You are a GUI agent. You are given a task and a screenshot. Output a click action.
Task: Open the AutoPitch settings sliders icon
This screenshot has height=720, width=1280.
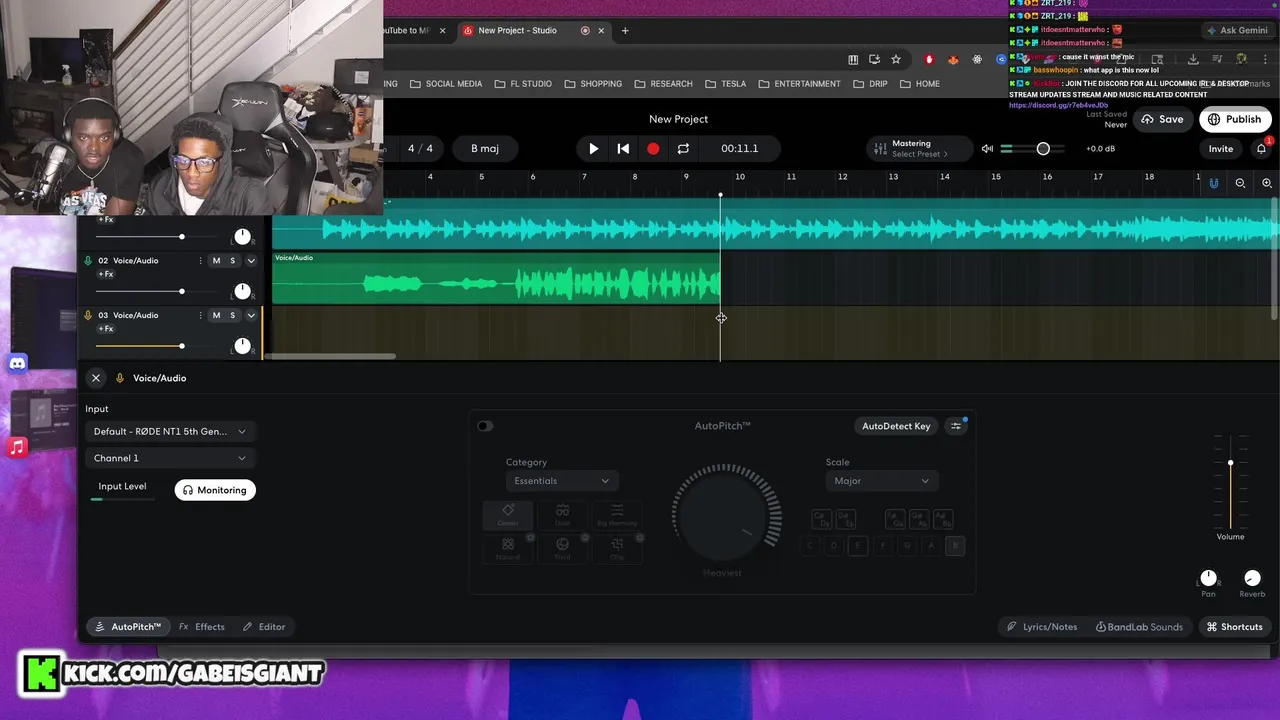[x=956, y=426]
